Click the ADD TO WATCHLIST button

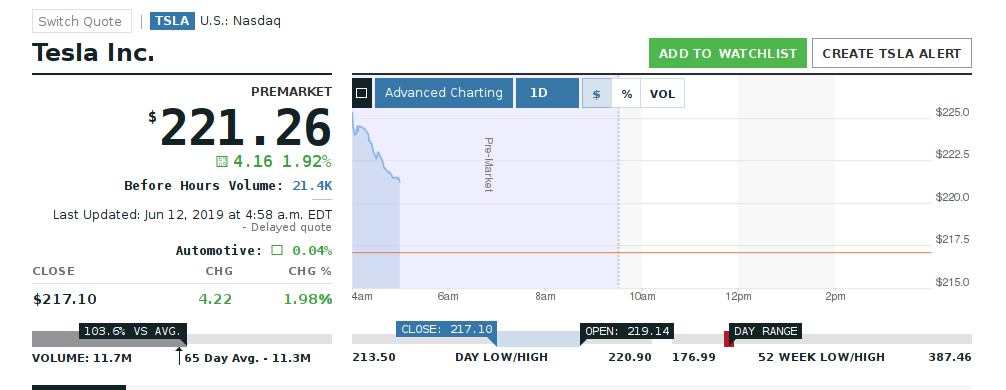[728, 53]
